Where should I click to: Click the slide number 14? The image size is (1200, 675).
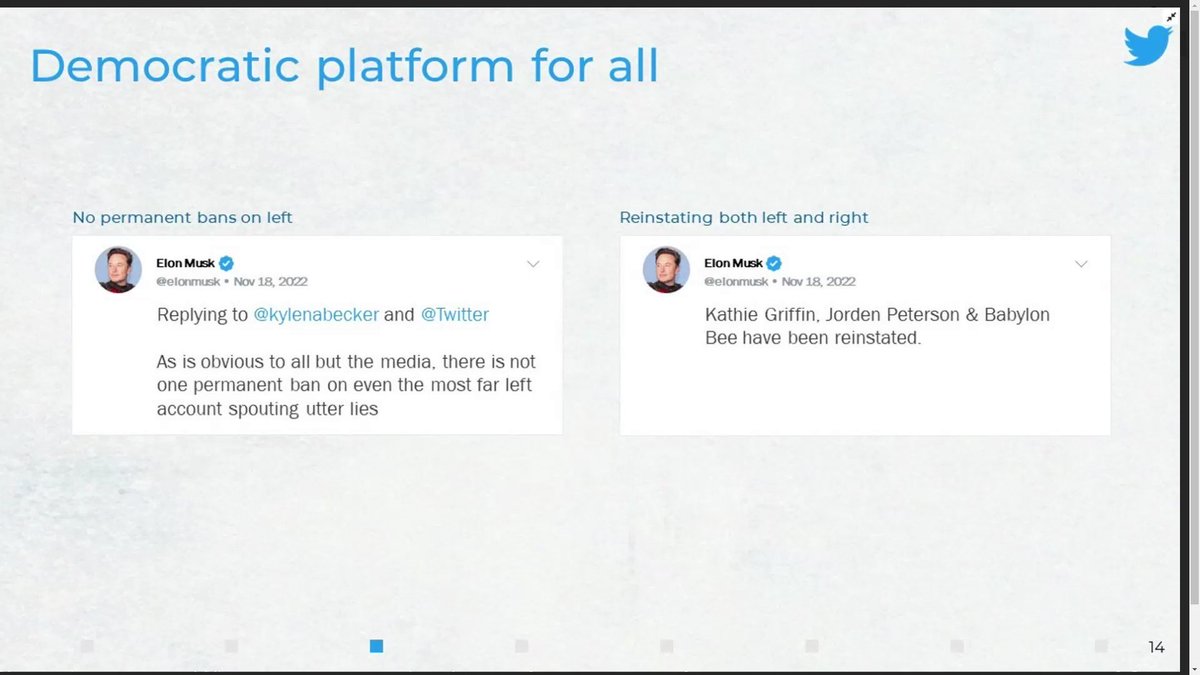pyautogui.click(x=1156, y=647)
